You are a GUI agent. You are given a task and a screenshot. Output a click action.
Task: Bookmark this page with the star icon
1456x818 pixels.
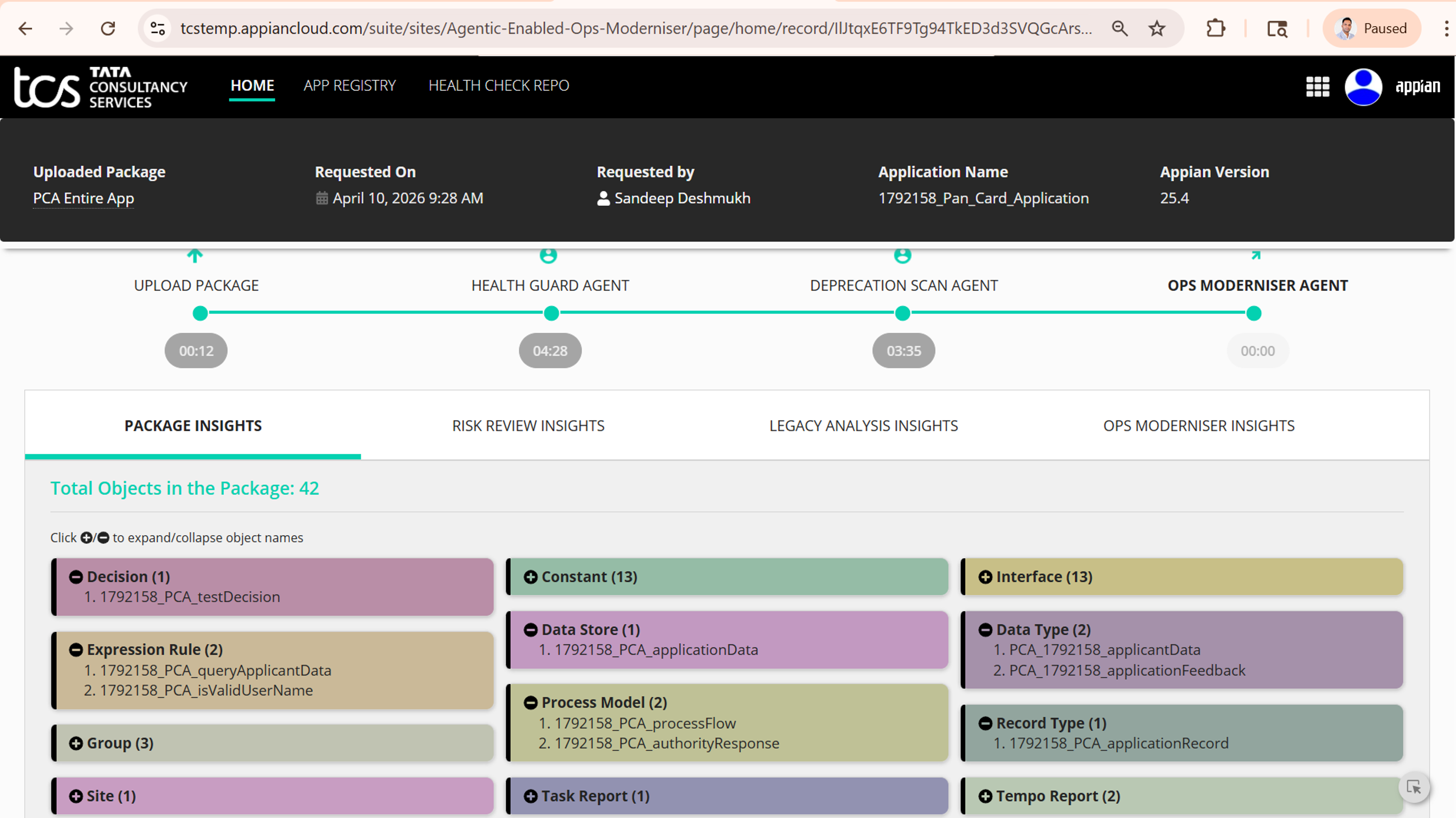(x=1157, y=28)
